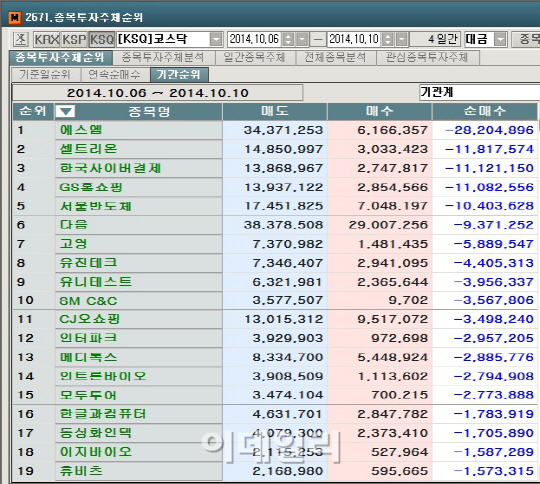This screenshot has width=540, height=484.
Task: Select stock 서울반도체
Action: tap(96, 206)
